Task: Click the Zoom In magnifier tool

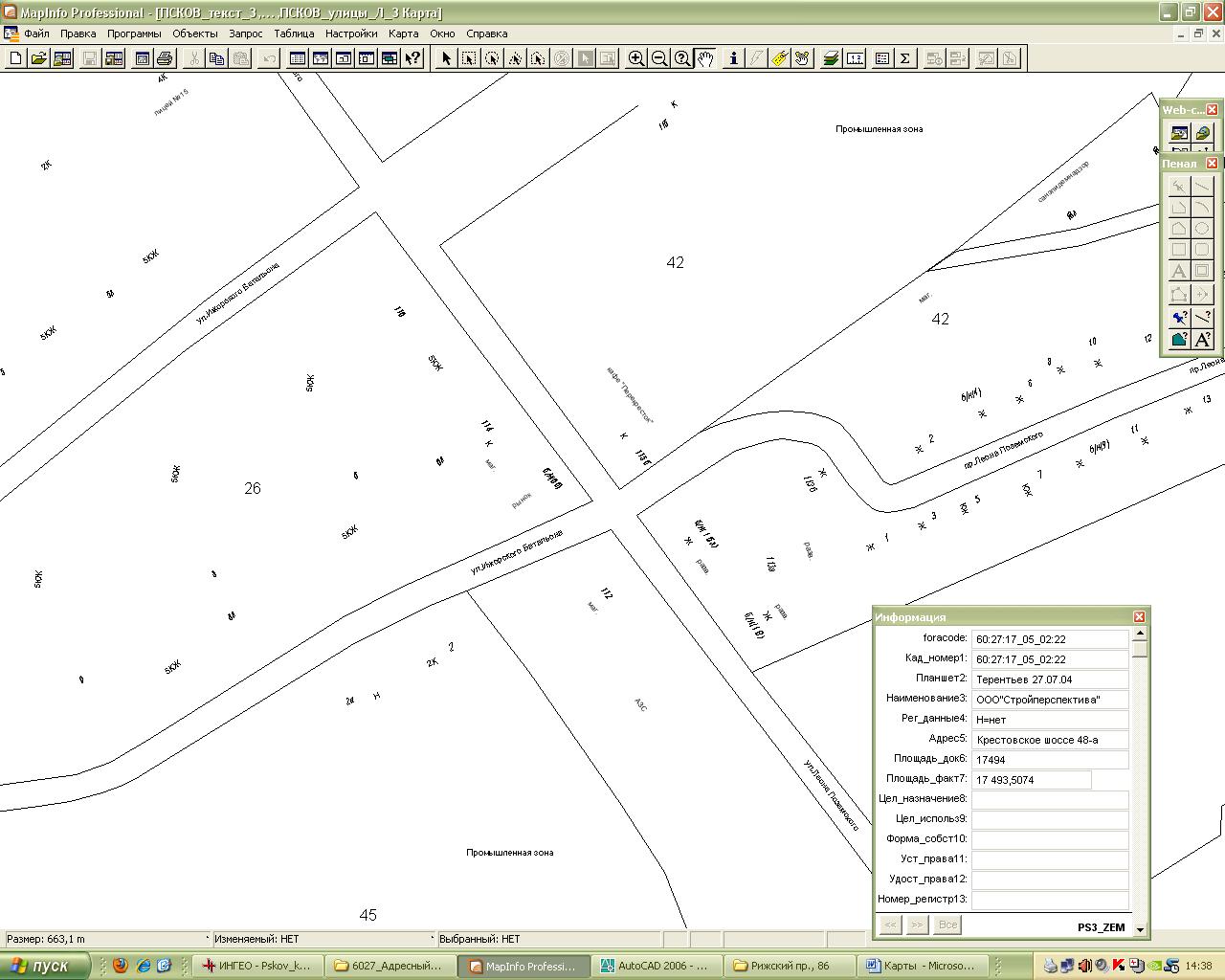Action: click(x=635, y=58)
